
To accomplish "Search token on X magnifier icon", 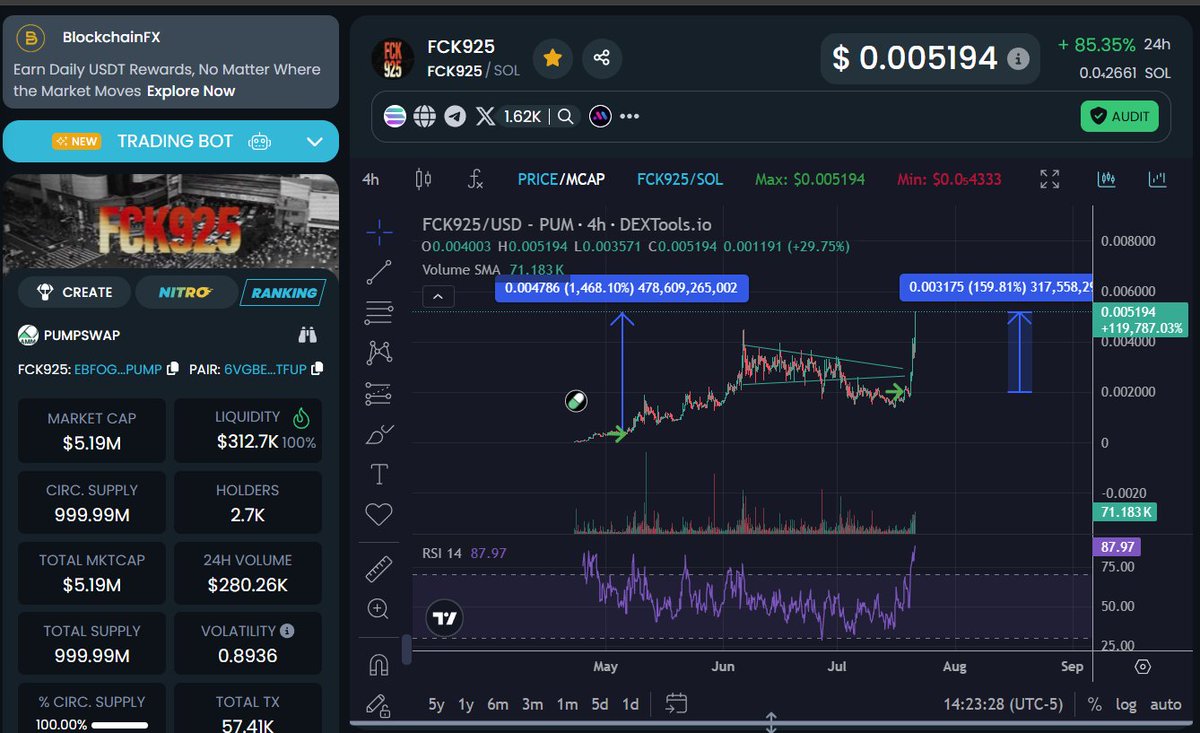I will (565, 116).
